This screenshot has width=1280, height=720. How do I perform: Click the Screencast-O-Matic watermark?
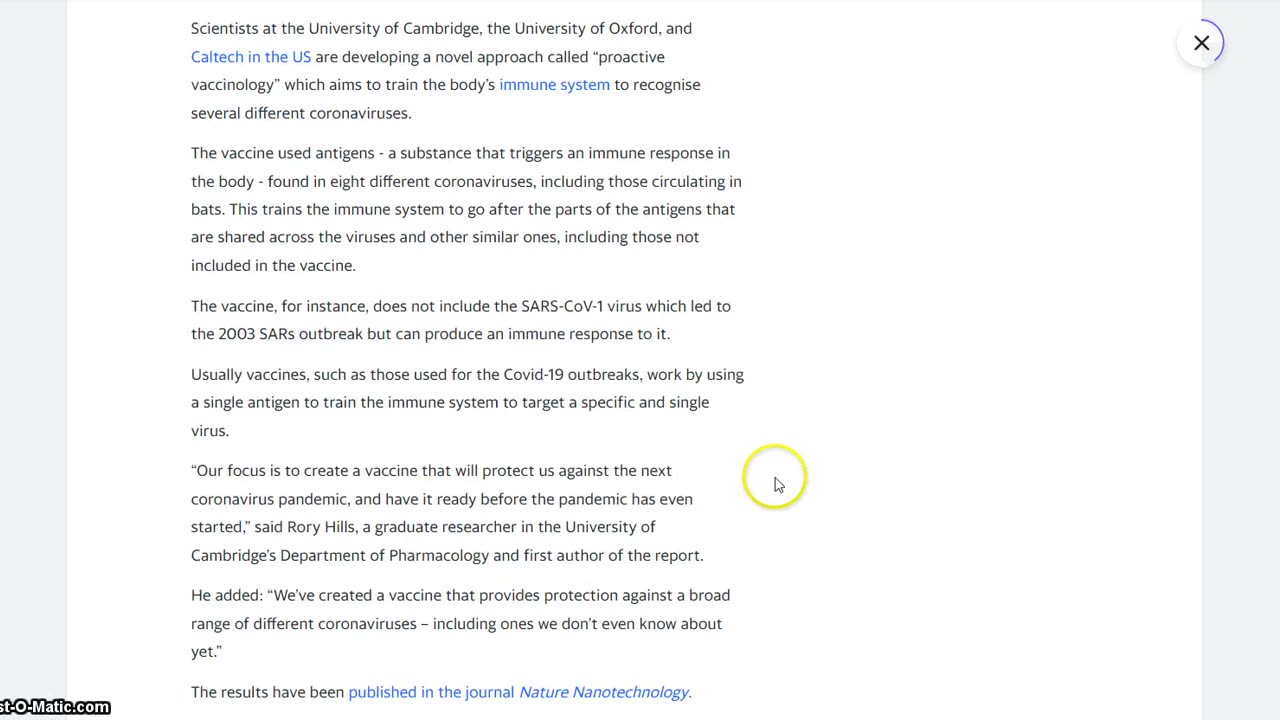tap(54, 707)
